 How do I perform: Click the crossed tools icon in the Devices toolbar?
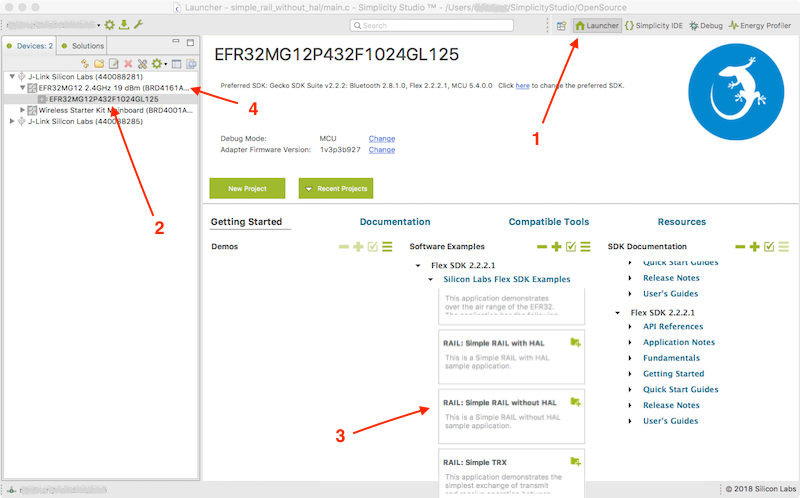coord(142,64)
